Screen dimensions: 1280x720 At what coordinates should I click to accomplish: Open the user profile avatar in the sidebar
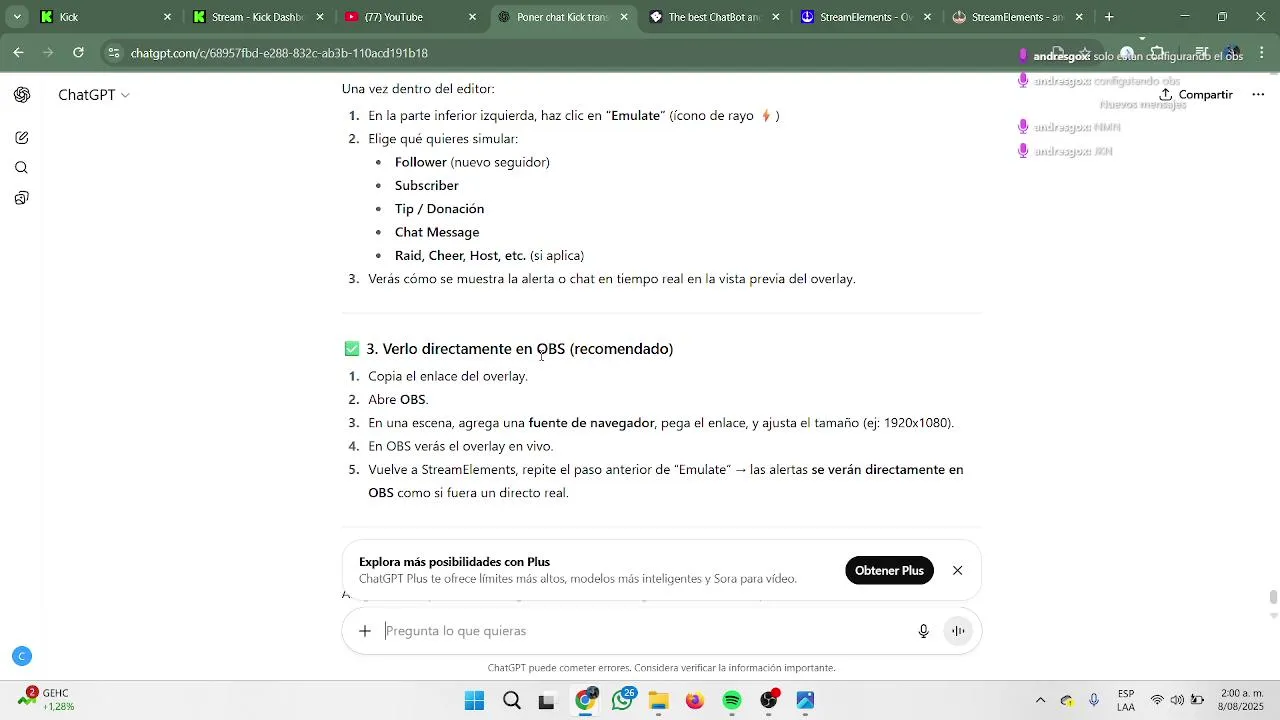[22, 656]
